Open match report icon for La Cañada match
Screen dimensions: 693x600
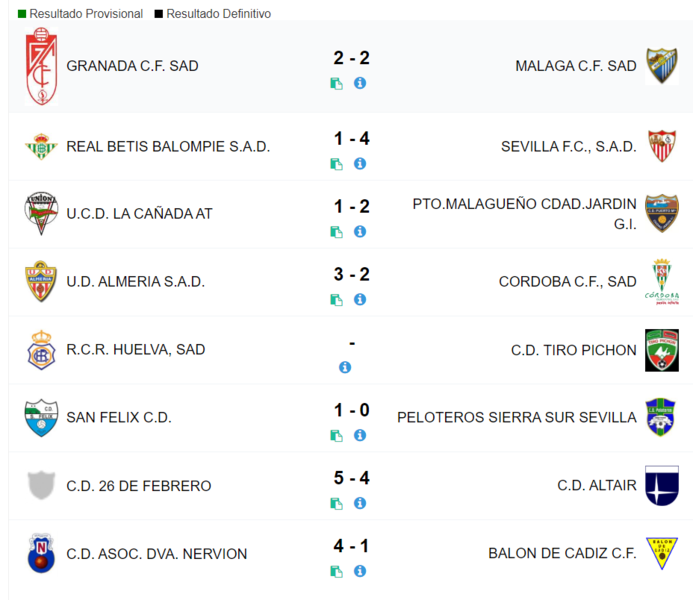click(x=336, y=232)
